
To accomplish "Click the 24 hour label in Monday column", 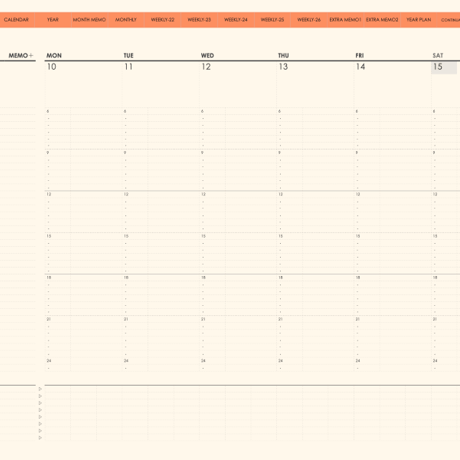I will click(x=49, y=361).
